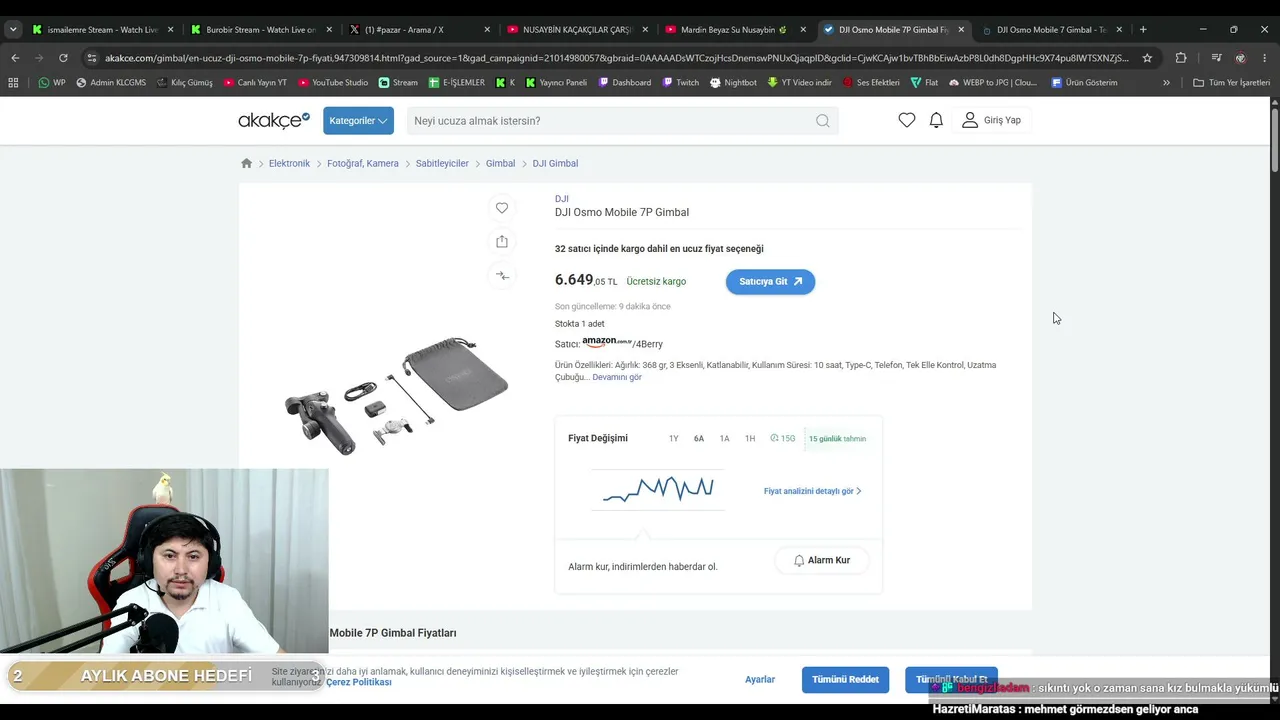Open the Fotoğraf, Kamera breadcrumb link
1280x720 pixels.
pos(363,163)
